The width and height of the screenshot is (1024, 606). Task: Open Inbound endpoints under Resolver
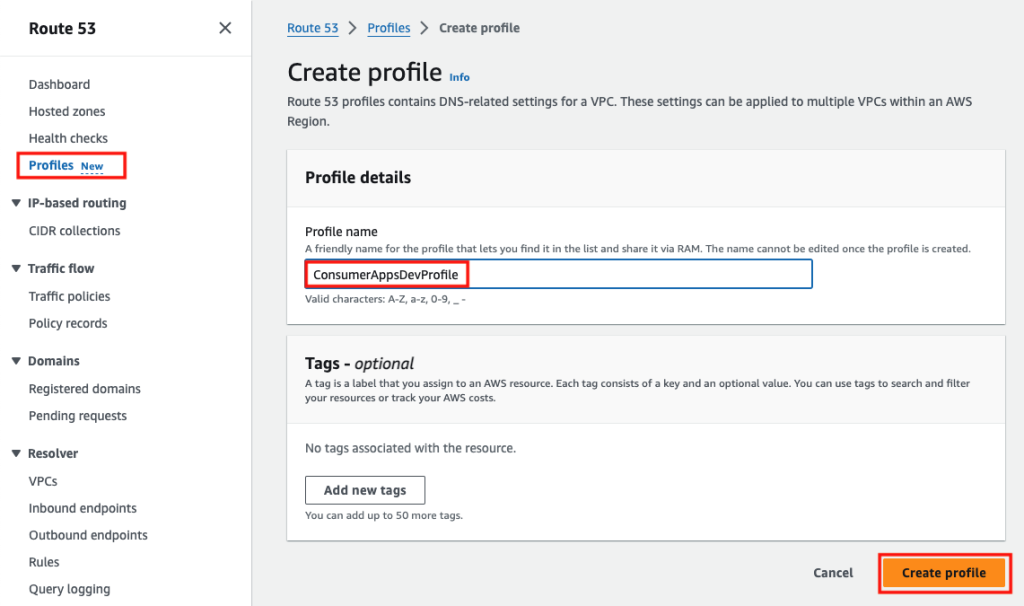tap(82, 508)
